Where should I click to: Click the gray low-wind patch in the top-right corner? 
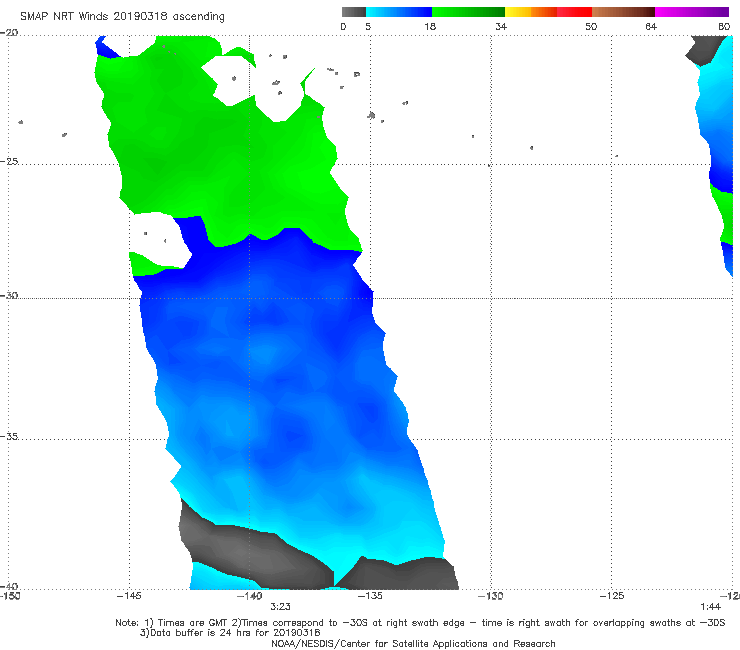(706, 50)
